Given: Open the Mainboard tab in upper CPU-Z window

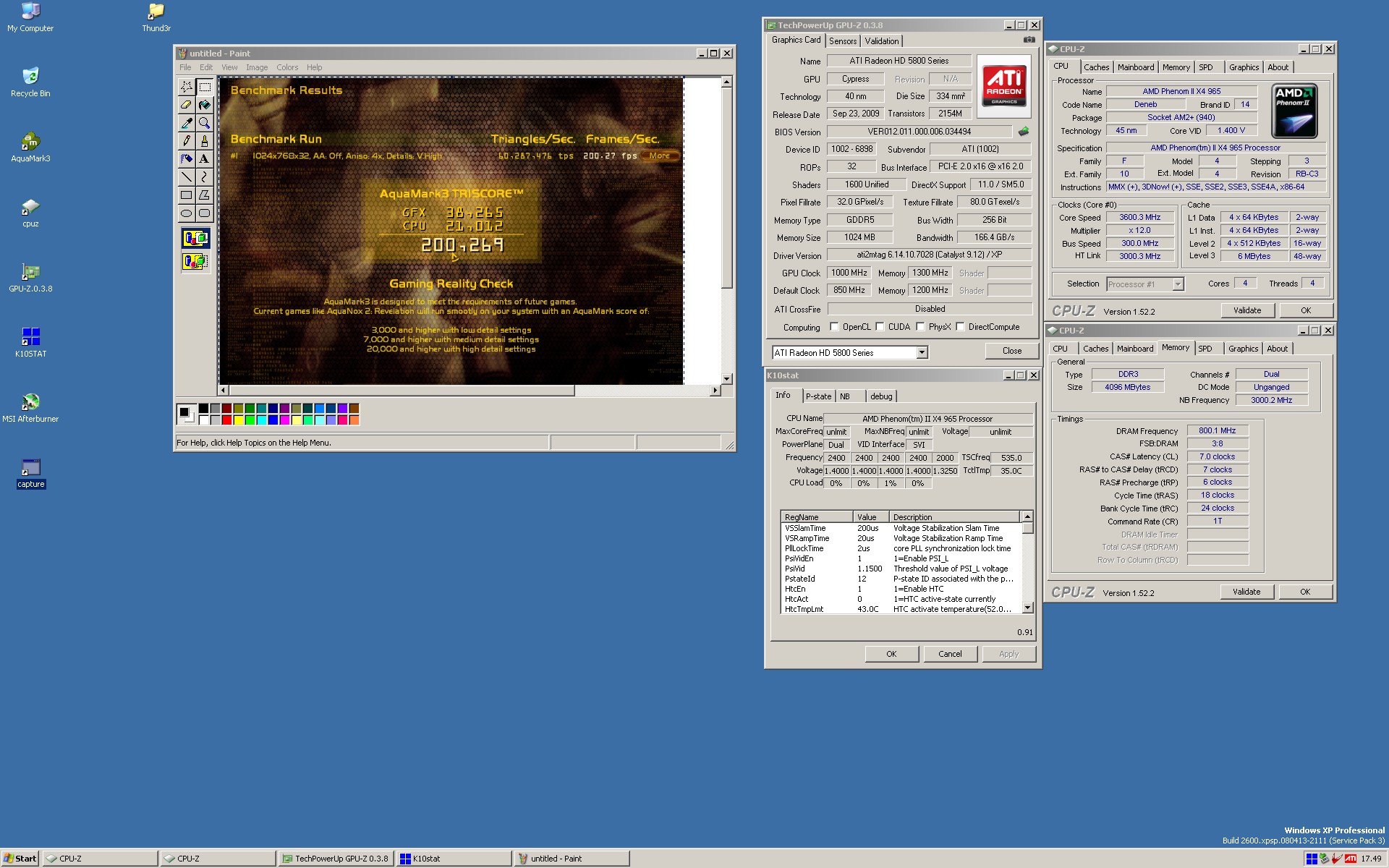Looking at the screenshot, I should (1136, 67).
